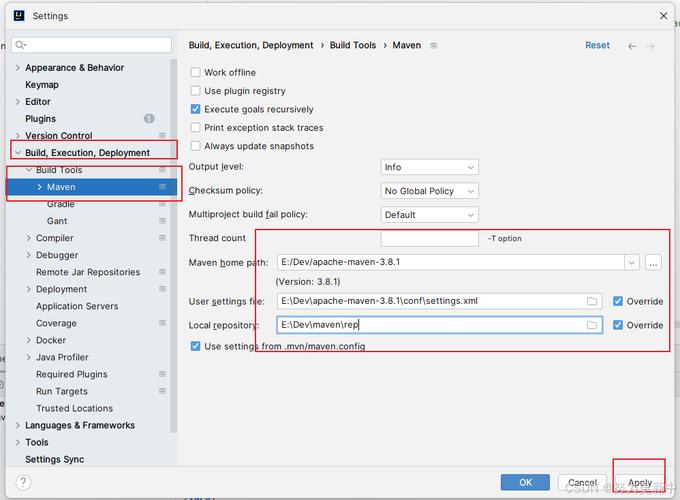Click project-level icon beside Coverage
The image size is (680, 500).
point(162,323)
